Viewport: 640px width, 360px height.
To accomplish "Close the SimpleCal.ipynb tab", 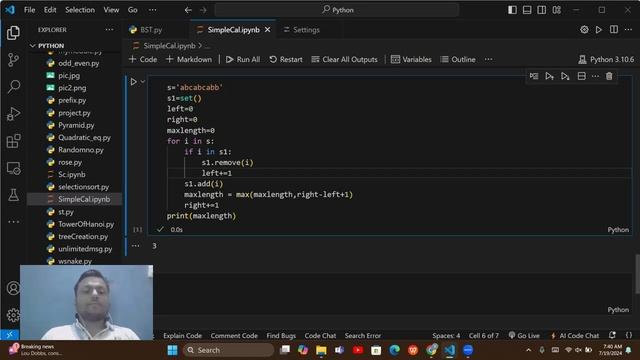I will point(267,30).
